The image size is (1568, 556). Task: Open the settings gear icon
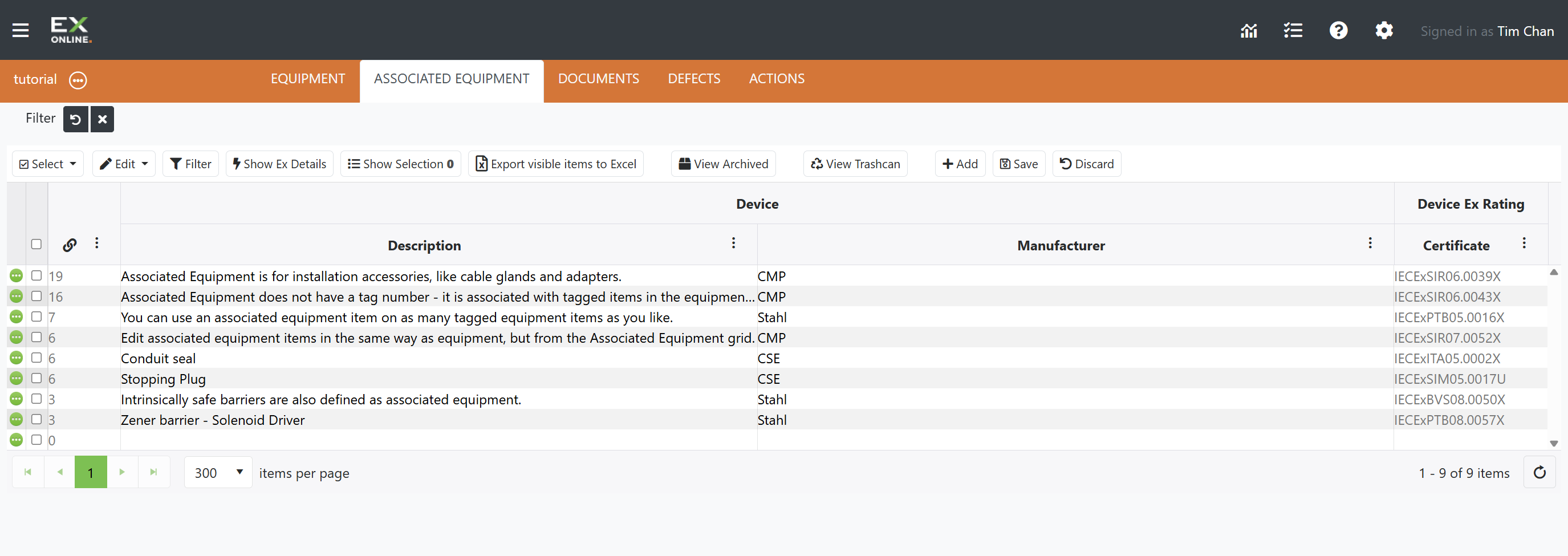(1384, 30)
